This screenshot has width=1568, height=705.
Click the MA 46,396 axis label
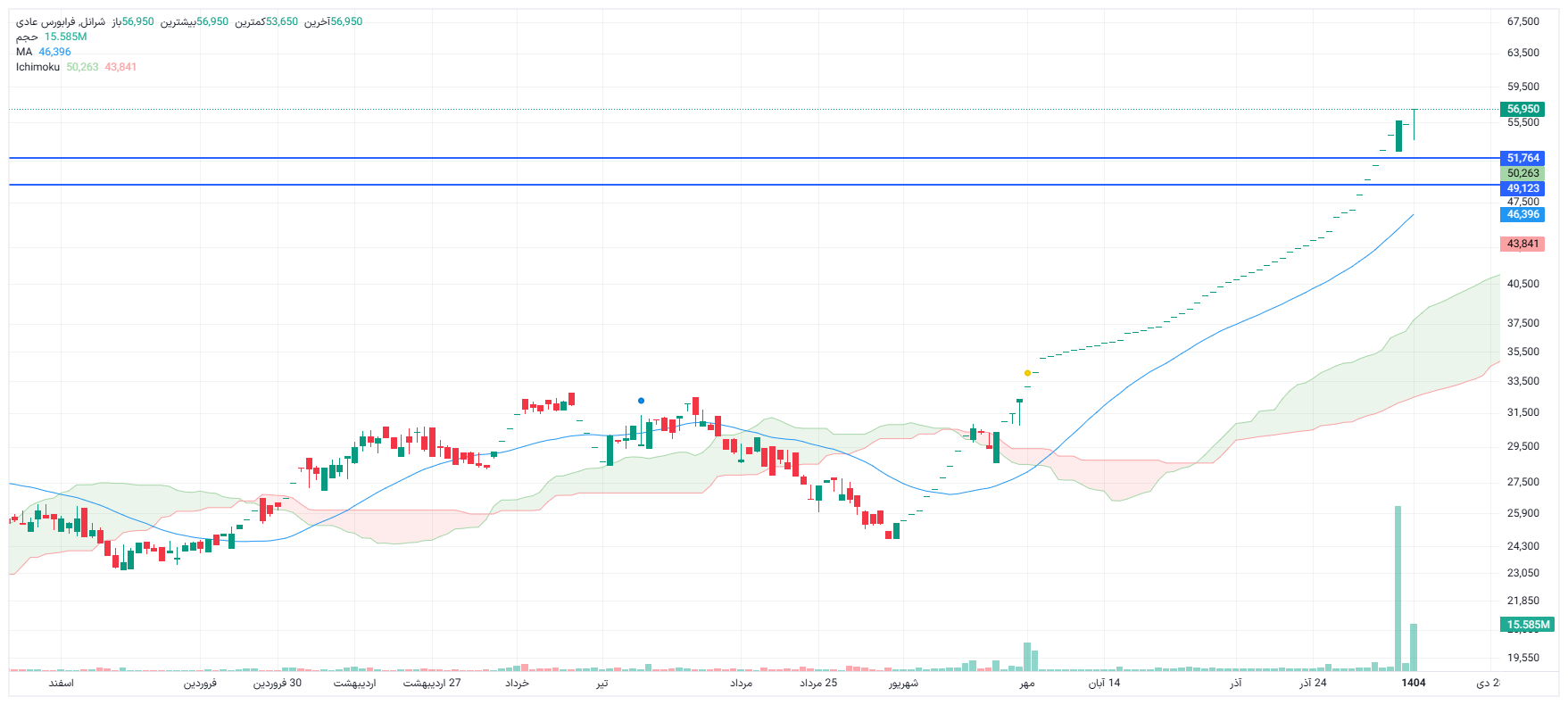tap(1522, 214)
